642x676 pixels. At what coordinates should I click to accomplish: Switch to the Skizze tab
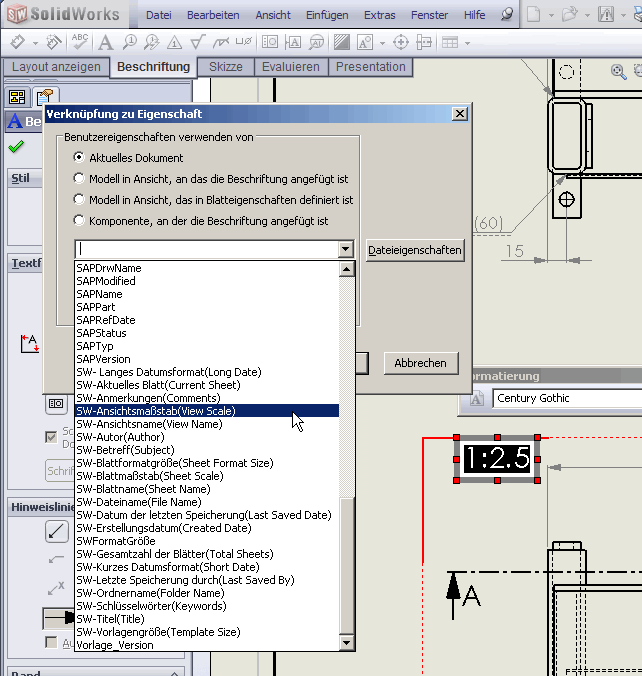click(x=226, y=67)
